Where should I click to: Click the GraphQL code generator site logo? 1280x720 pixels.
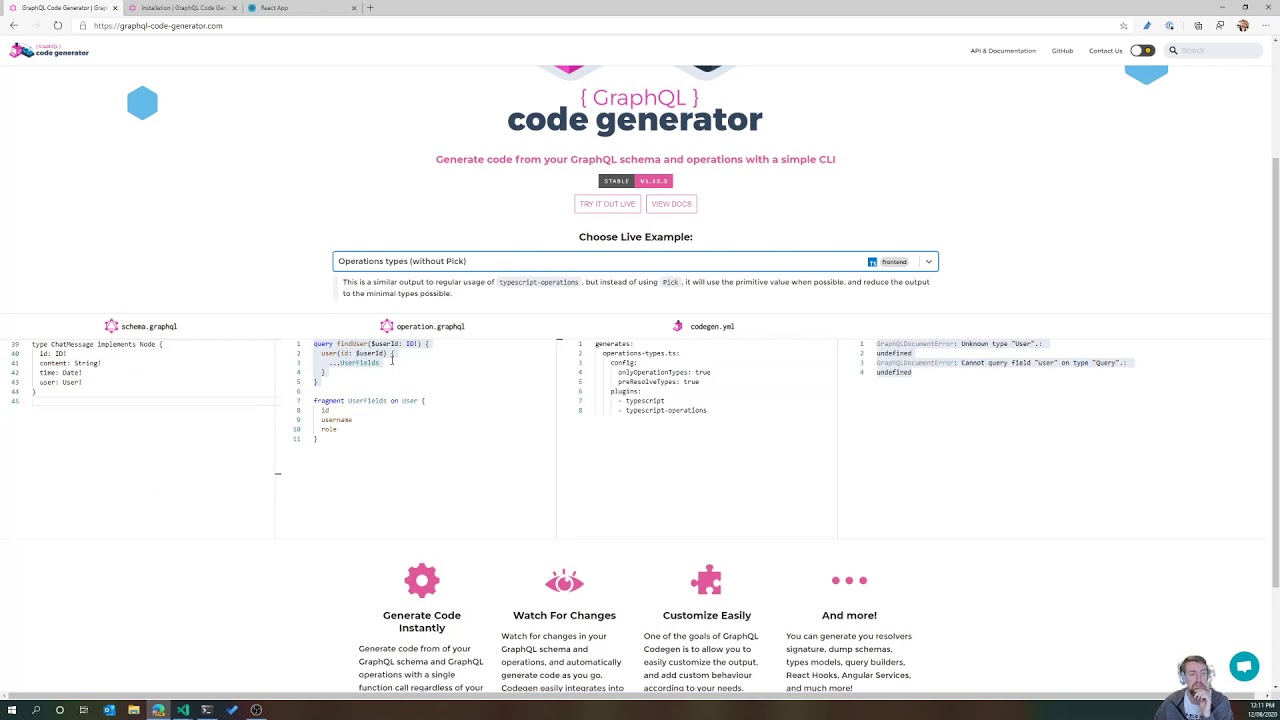click(50, 50)
